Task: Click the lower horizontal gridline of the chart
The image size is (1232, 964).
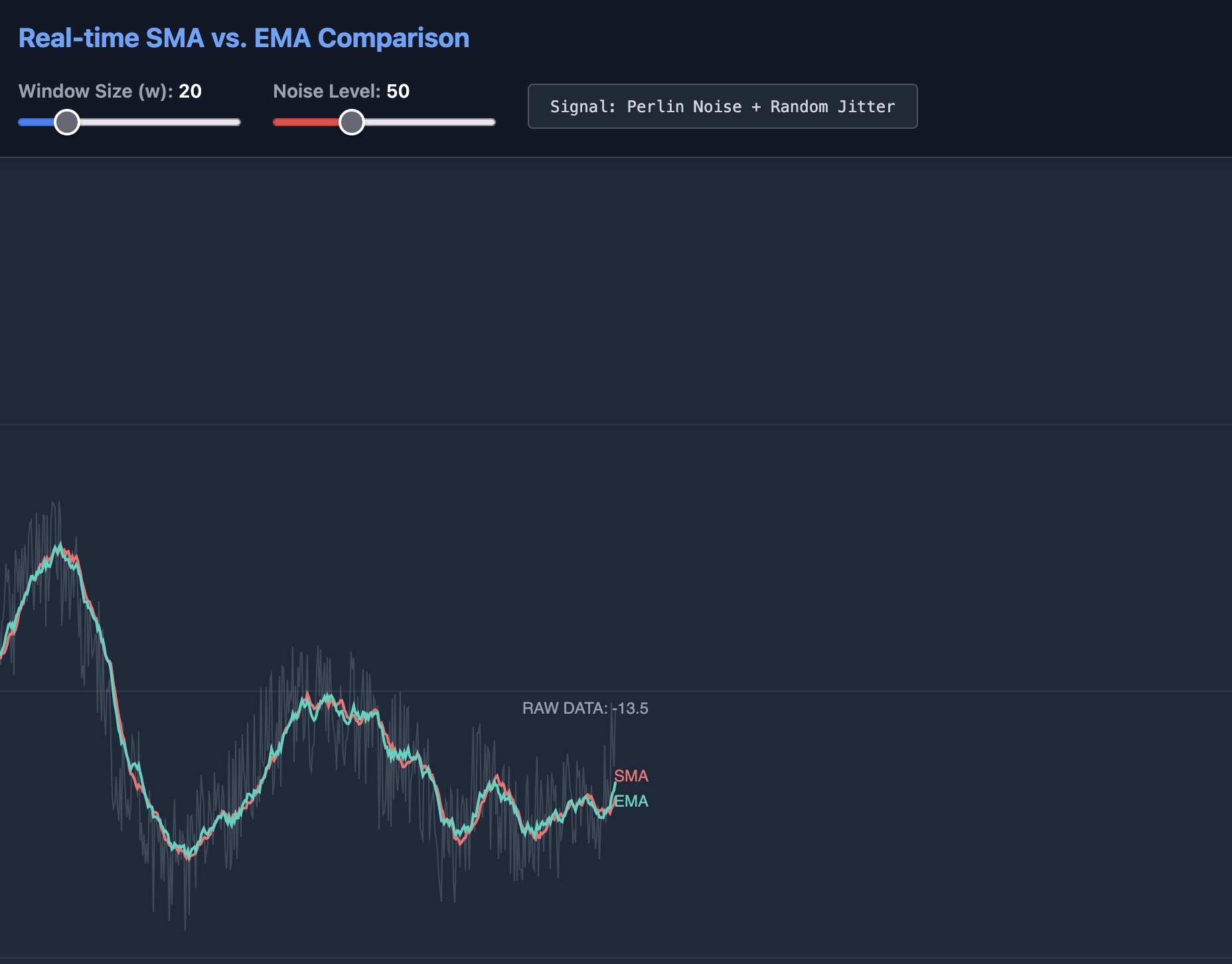Action: [x=863, y=691]
